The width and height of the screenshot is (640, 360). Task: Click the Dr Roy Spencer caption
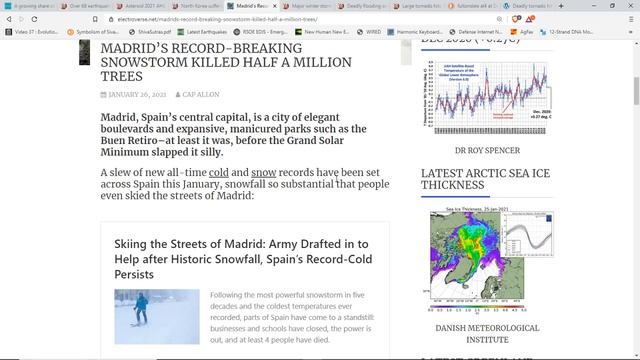coord(487,151)
